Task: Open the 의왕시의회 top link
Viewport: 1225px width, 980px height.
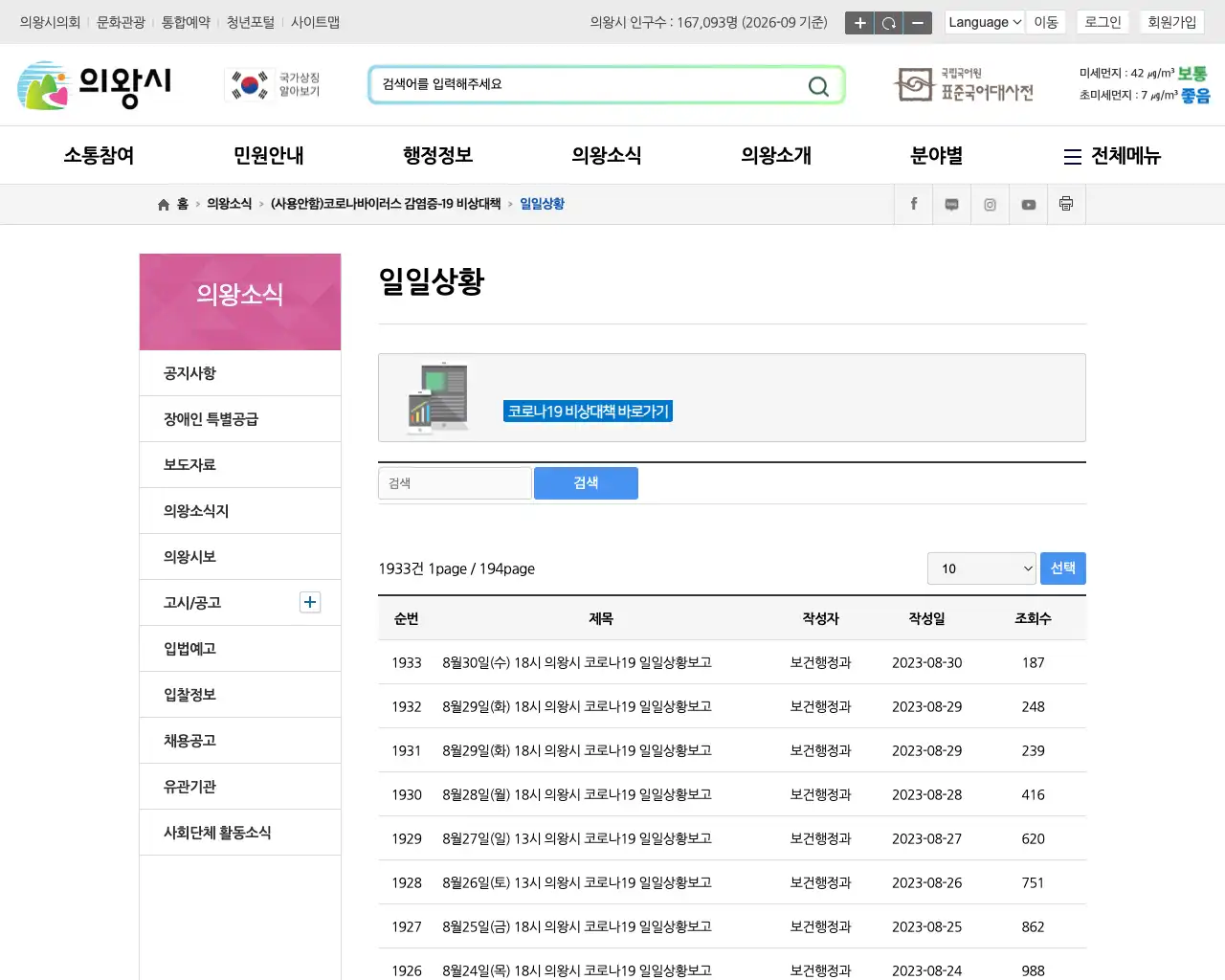Action: click(x=50, y=22)
